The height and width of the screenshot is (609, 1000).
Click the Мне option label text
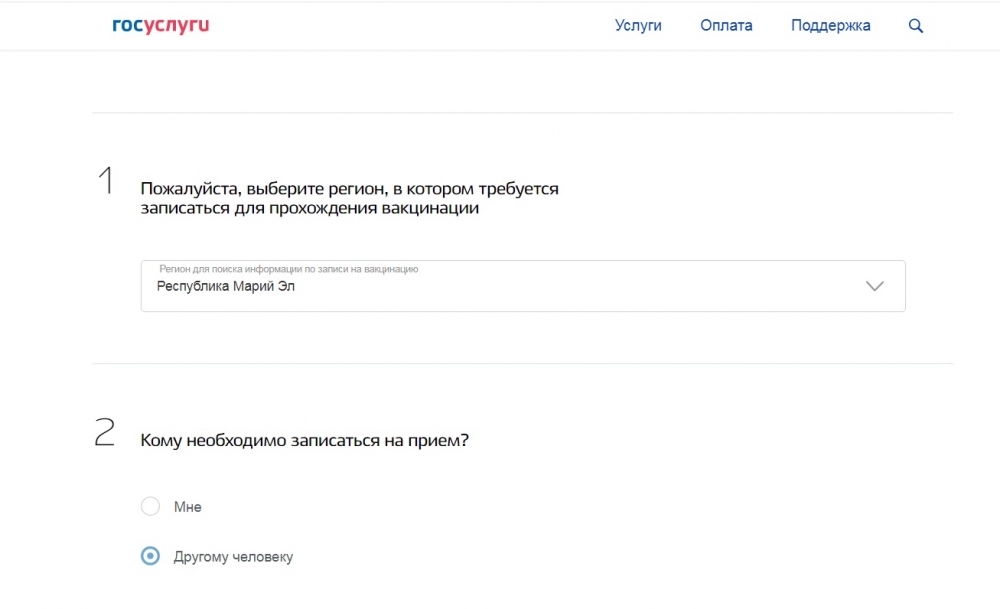[188, 507]
